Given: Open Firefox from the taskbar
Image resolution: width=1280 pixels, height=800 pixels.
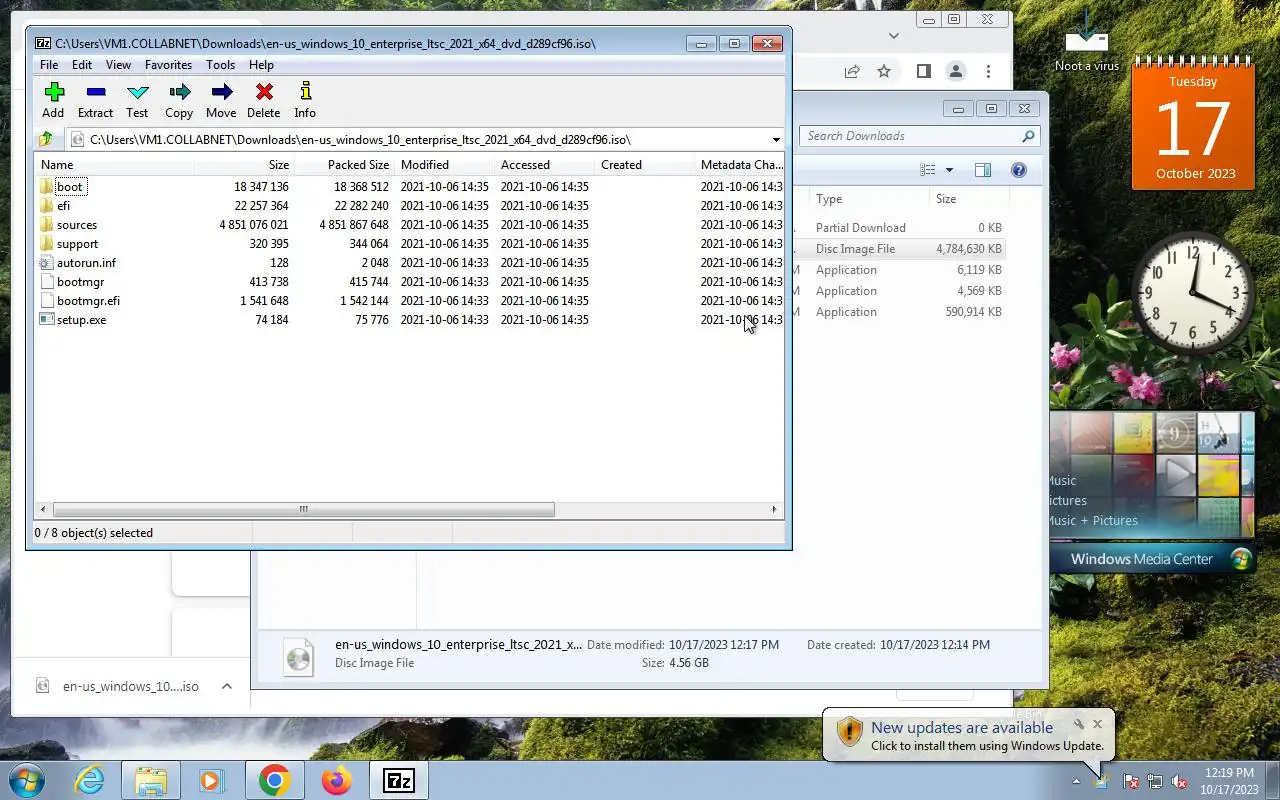Looking at the screenshot, I should [337, 780].
